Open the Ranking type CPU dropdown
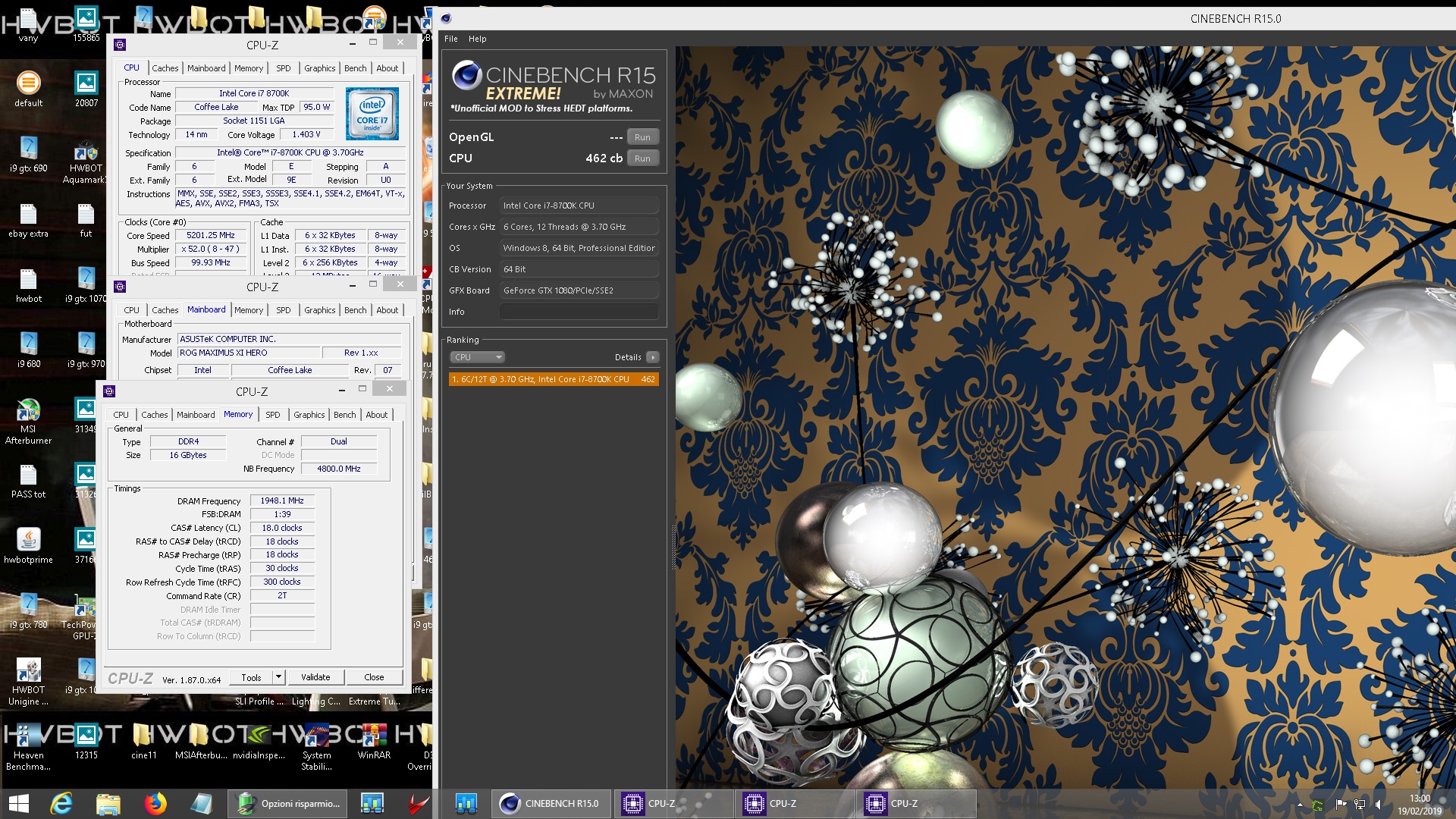The image size is (1456, 819). (477, 357)
